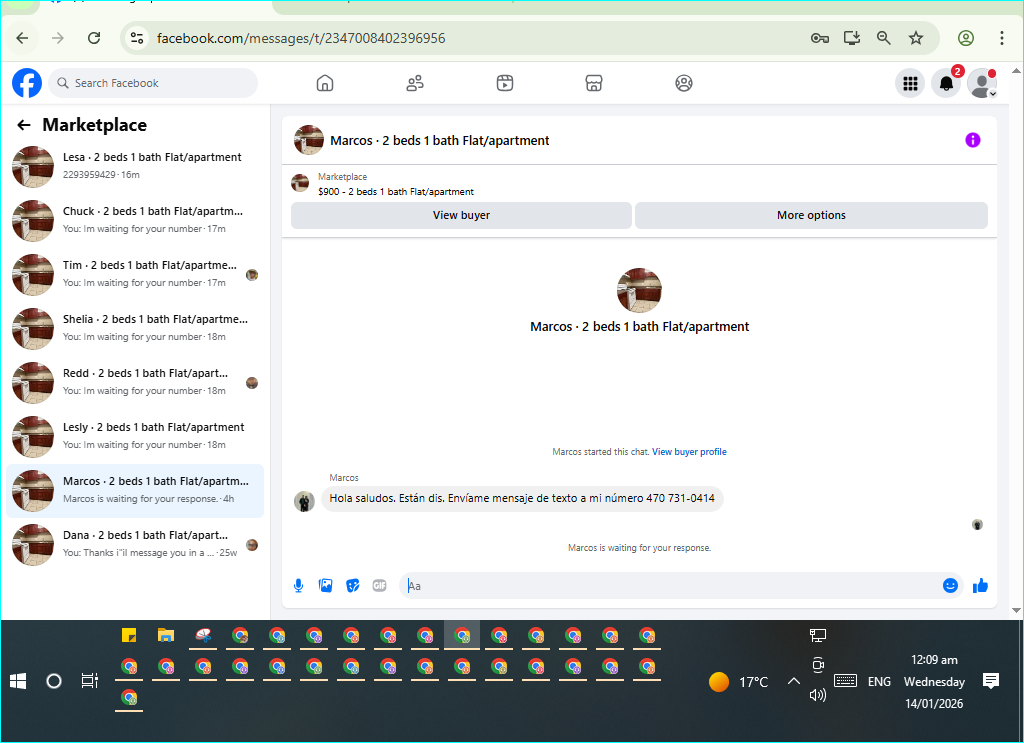
Task: Select Marcos conversation in the list
Action: (x=135, y=491)
